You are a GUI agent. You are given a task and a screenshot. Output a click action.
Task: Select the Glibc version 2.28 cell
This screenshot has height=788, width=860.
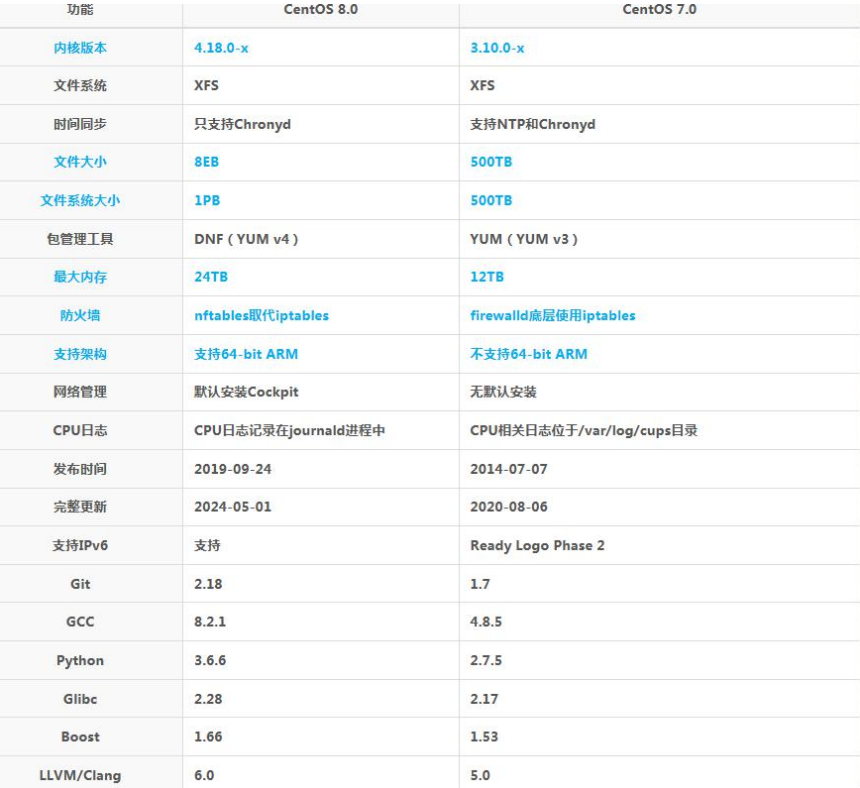pos(208,699)
